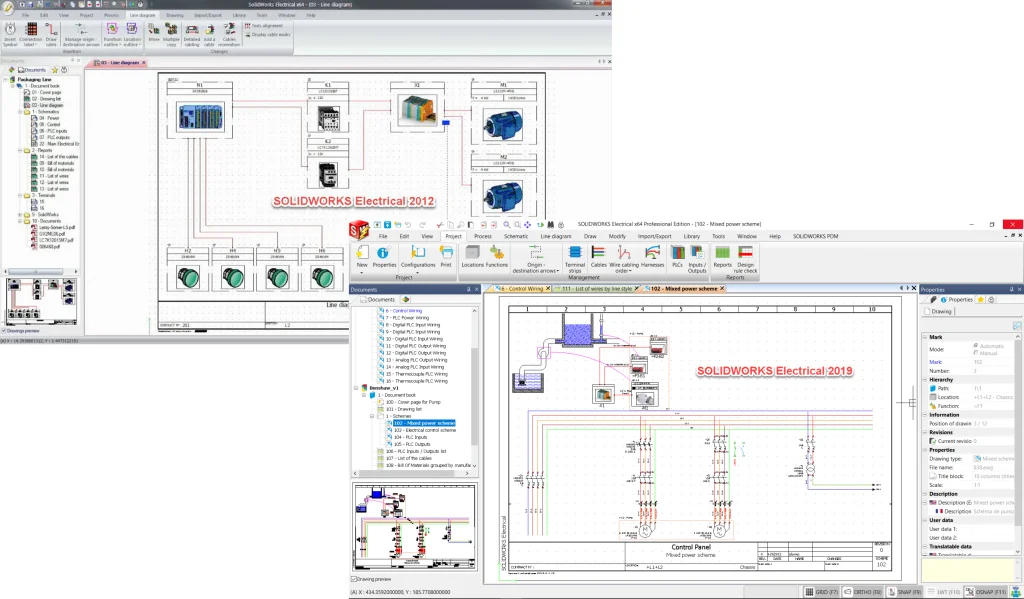This screenshot has height=599, width=1024.
Task: Collapse the Document book tree node
Action: point(363,395)
